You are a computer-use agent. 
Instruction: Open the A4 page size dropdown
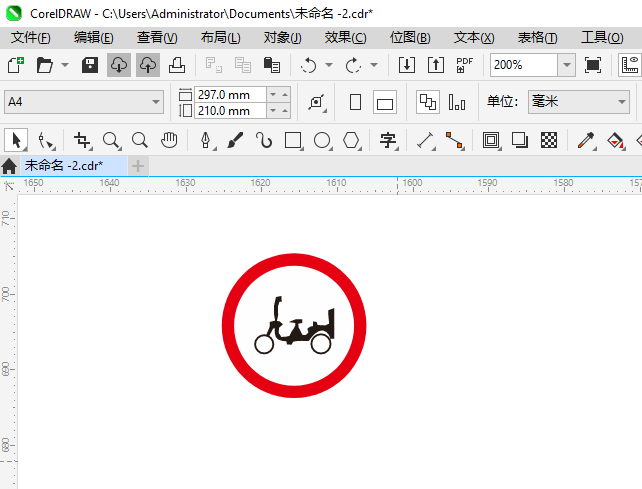pos(84,102)
